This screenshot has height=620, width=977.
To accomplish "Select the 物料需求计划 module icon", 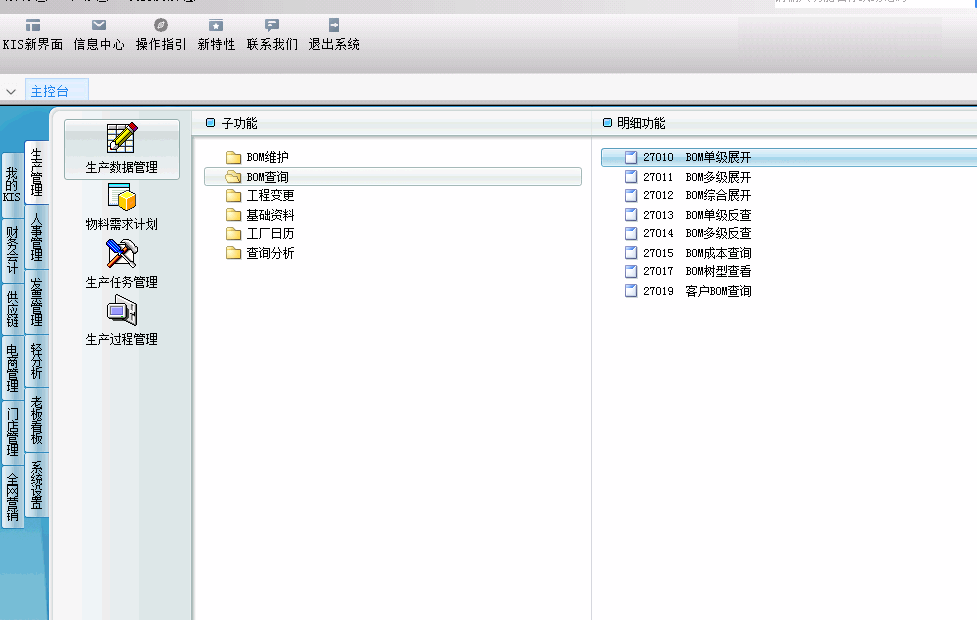I will (x=121, y=198).
